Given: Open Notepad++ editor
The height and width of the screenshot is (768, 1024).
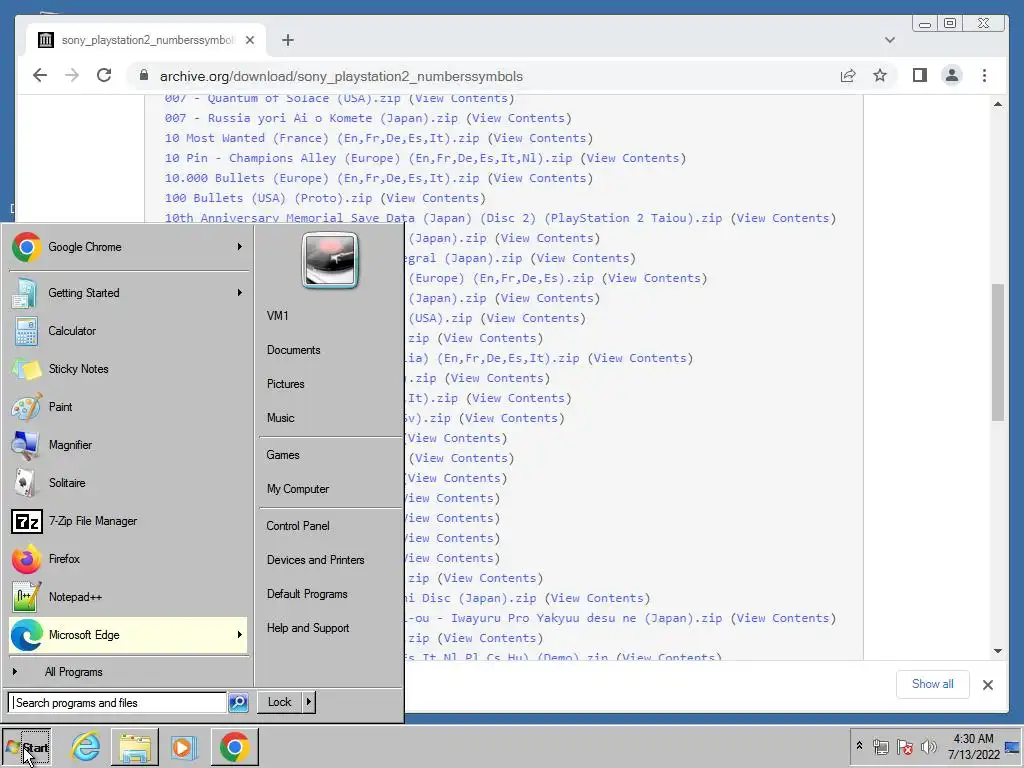Looking at the screenshot, I should click(x=128, y=597).
